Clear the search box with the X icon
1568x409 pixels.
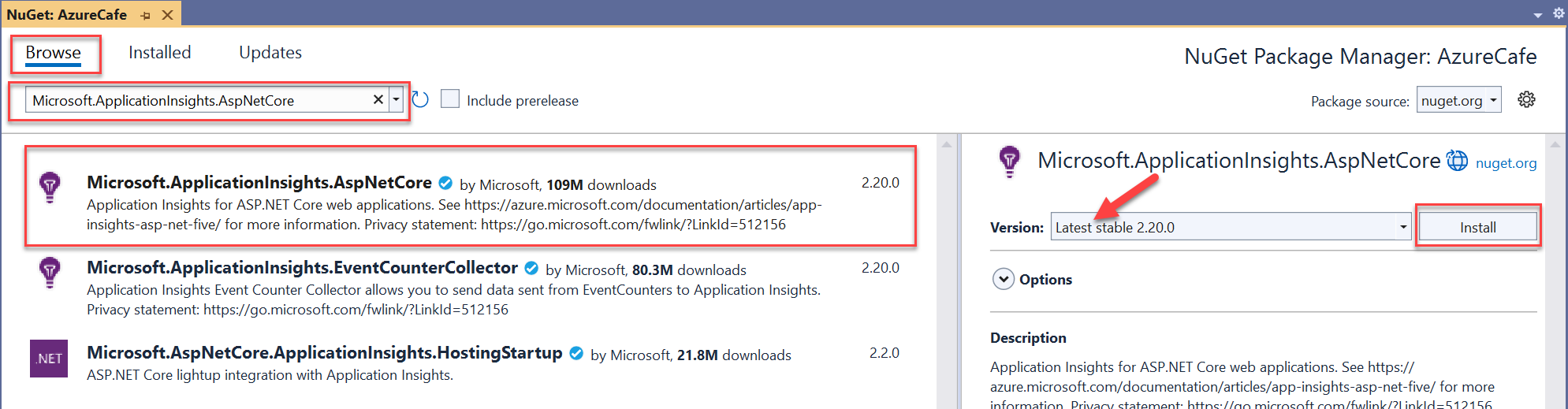378,99
